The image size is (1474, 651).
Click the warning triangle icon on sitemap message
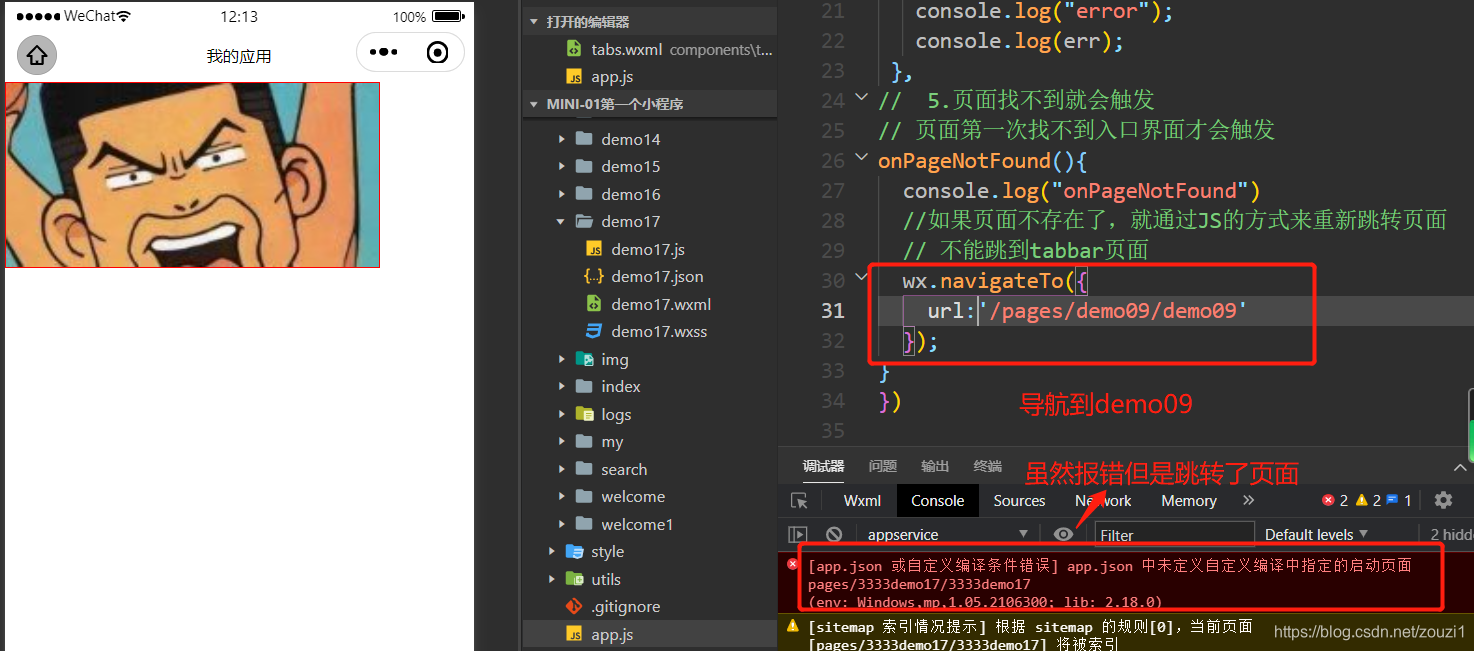pyautogui.click(x=793, y=626)
